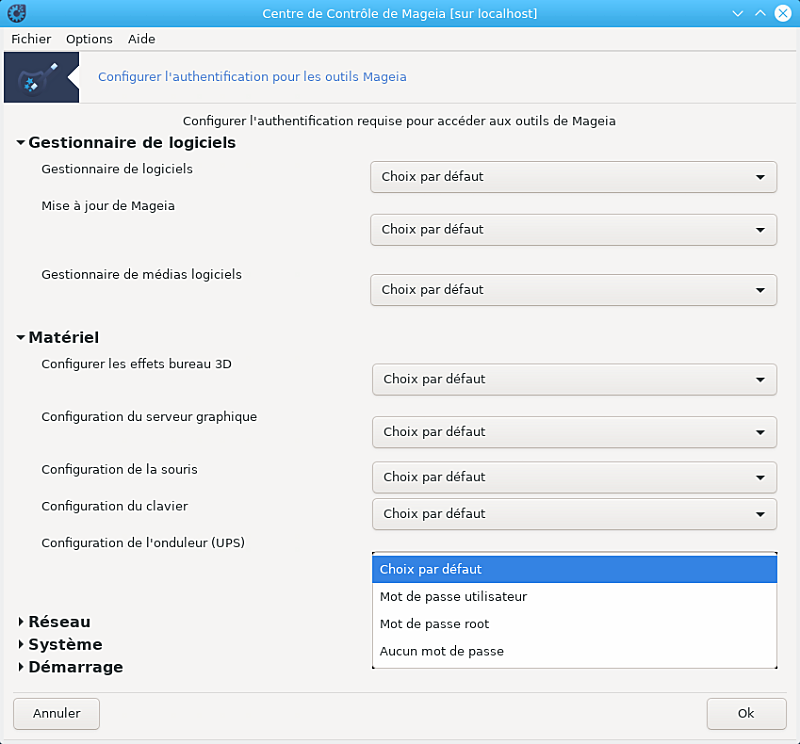Close the Centre de Contrôle window
Image resolution: width=800 pixels, height=744 pixels.
[x=783, y=13]
